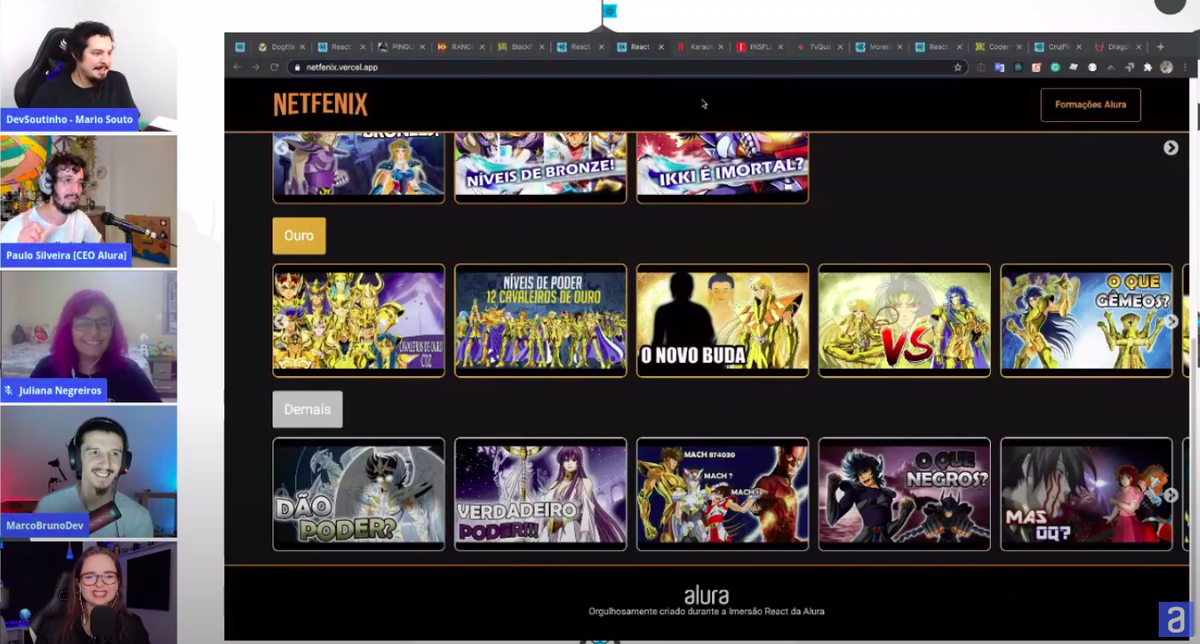Reload the netfenix page
Image resolution: width=1200 pixels, height=644 pixels.
click(274, 67)
